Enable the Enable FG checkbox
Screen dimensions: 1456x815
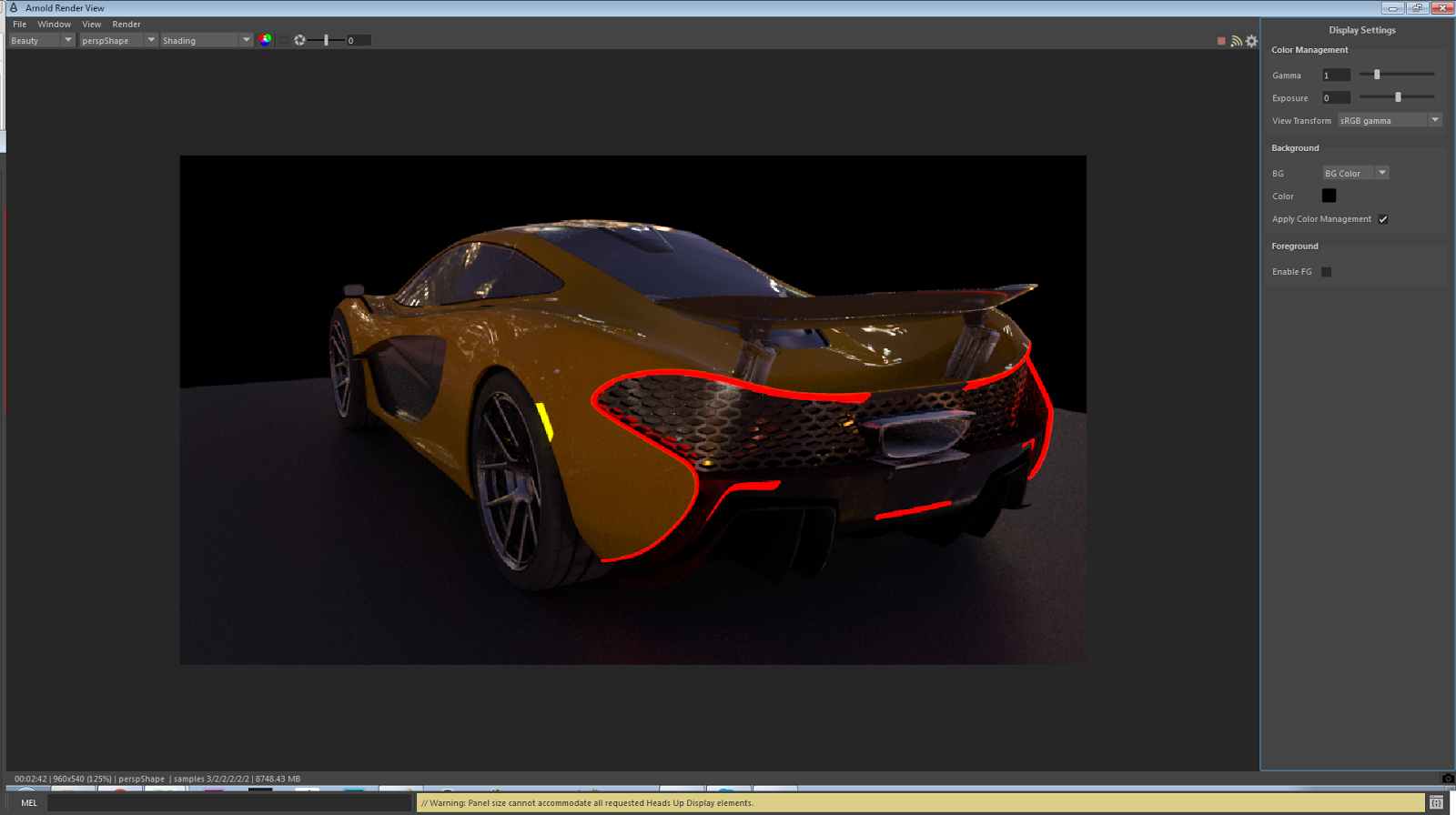(1327, 272)
